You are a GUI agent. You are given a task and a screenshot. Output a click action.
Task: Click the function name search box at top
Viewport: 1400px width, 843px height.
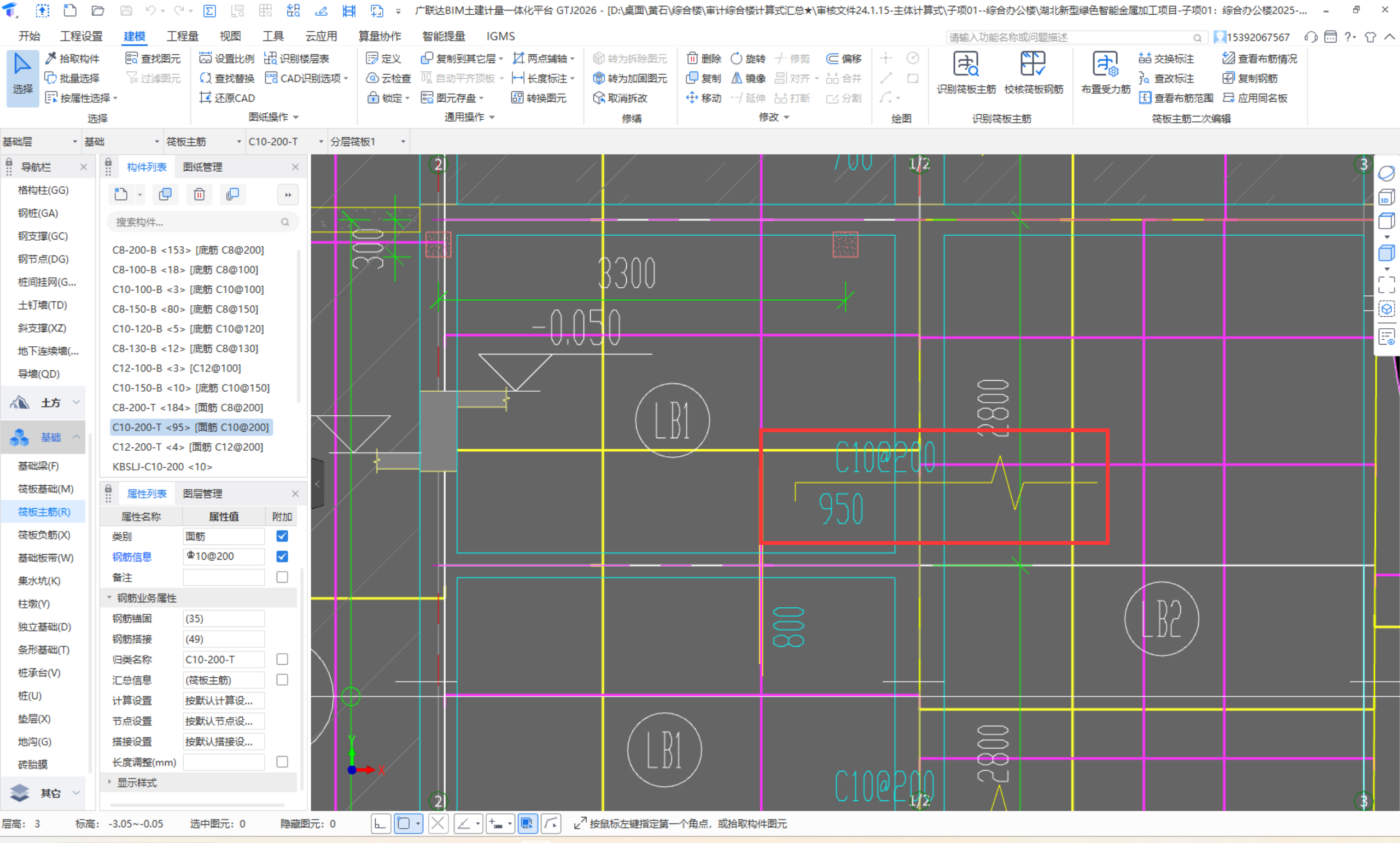click(x=1076, y=37)
